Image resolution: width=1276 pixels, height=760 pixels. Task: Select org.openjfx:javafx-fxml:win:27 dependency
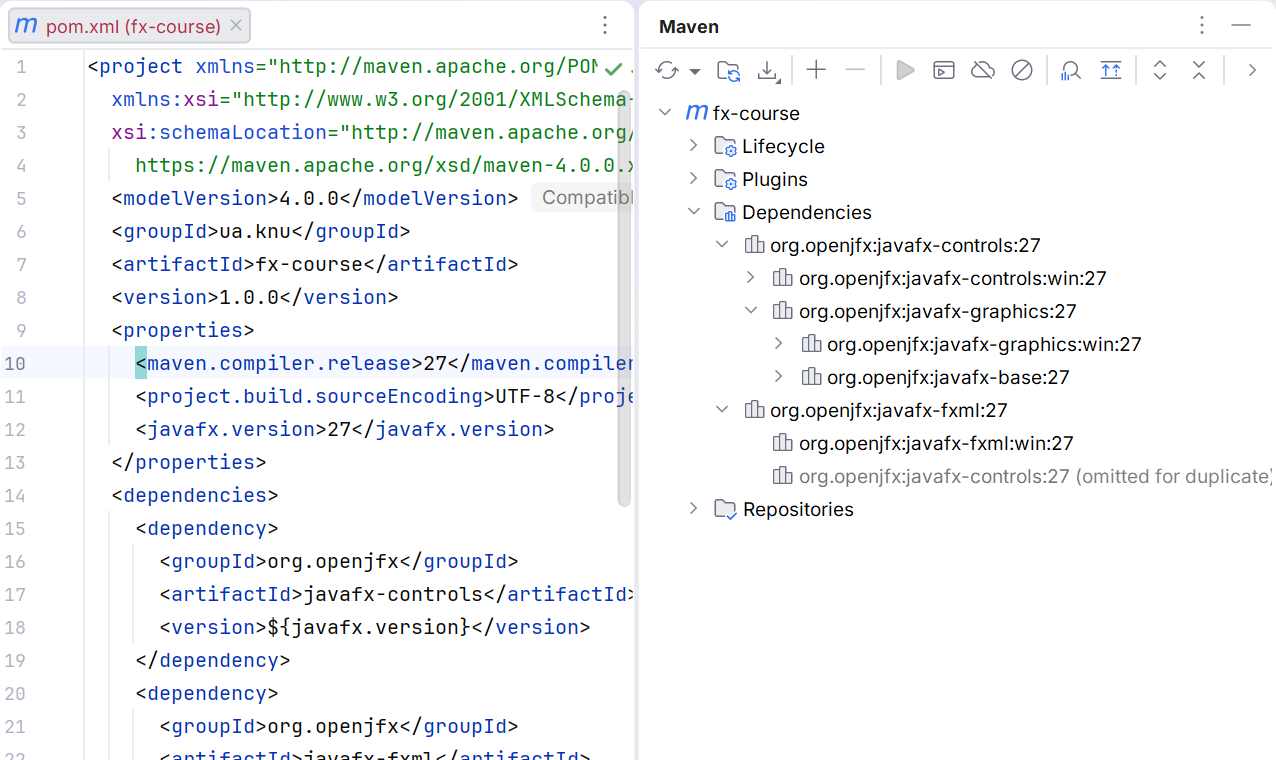[936, 443]
